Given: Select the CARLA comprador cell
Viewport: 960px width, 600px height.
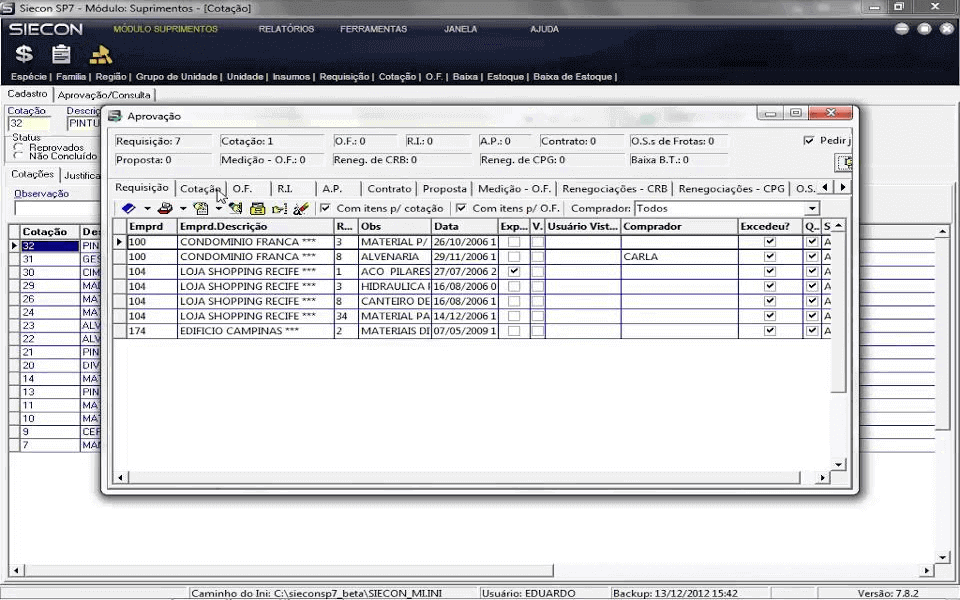Looking at the screenshot, I should (680, 257).
